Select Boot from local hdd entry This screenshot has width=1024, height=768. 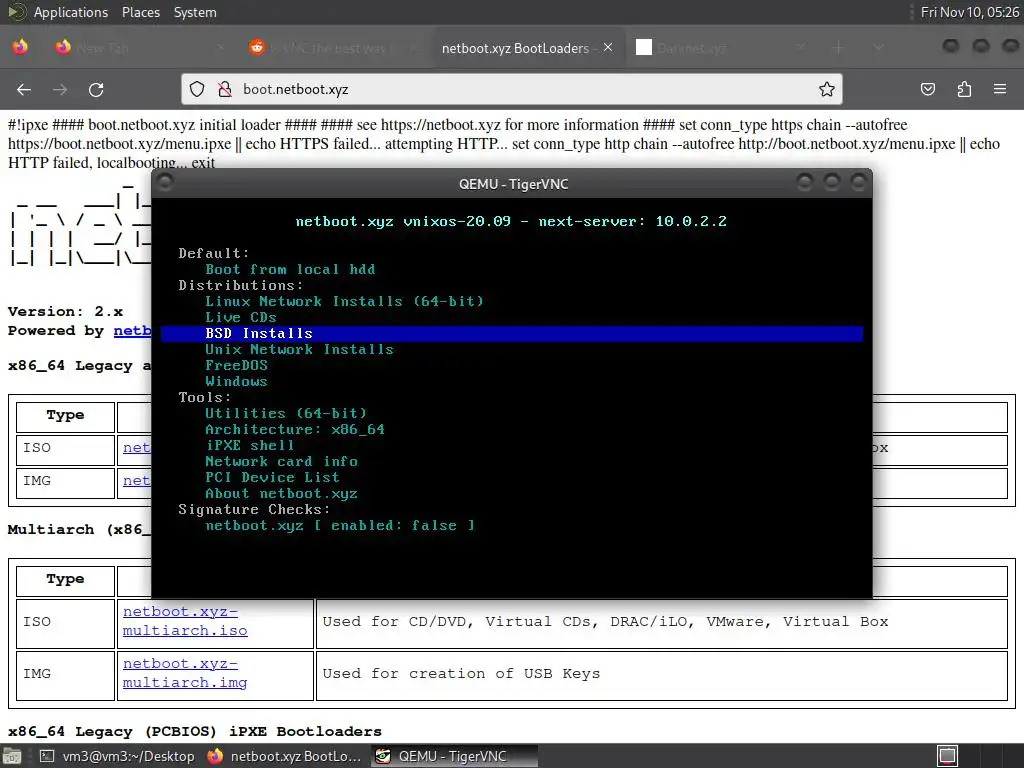click(x=290, y=269)
